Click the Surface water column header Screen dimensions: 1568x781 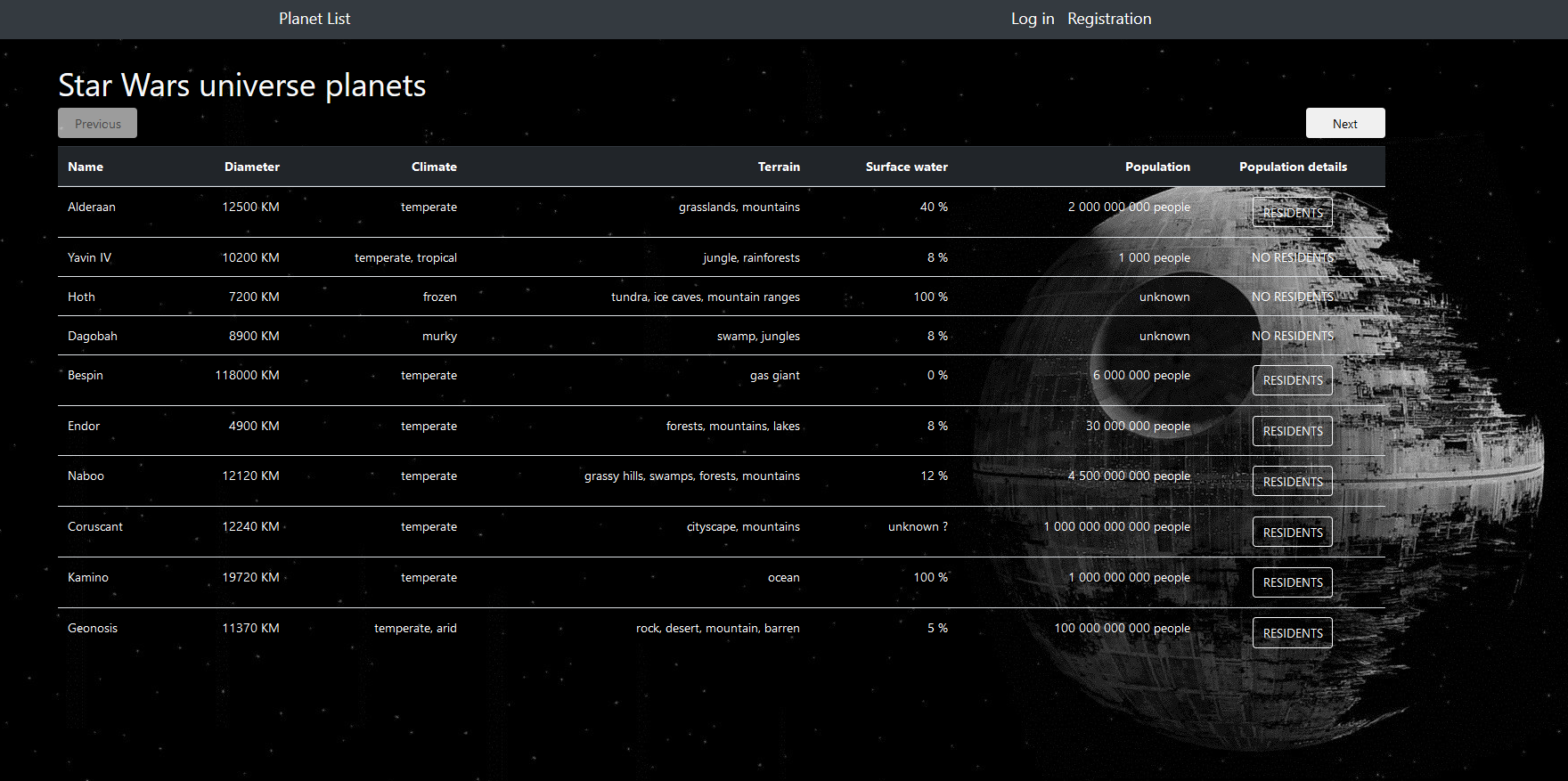click(x=907, y=167)
